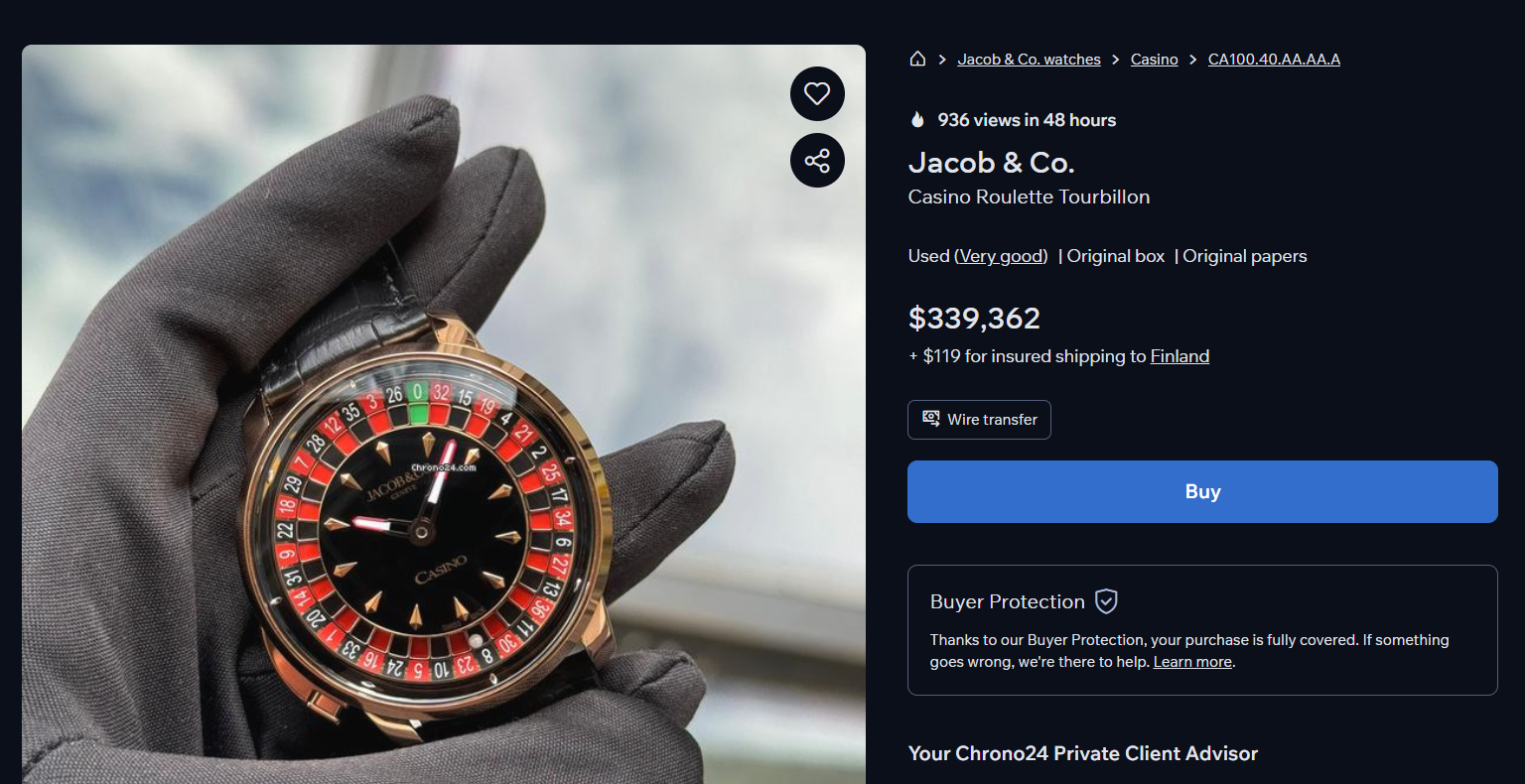Open Learn more about Buyer Protection

coord(1192,662)
